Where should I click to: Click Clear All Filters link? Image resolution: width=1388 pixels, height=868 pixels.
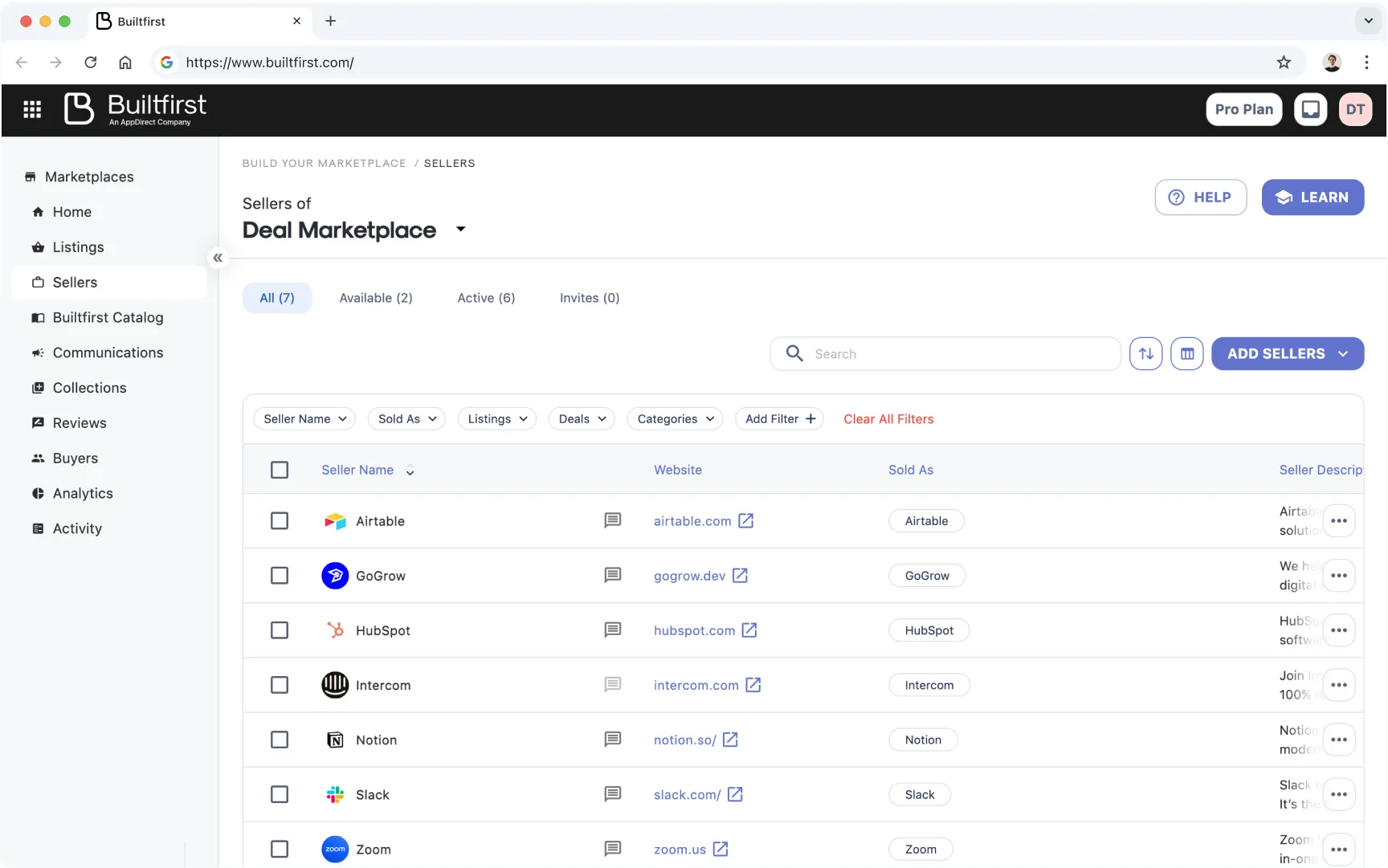(x=888, y=419)
